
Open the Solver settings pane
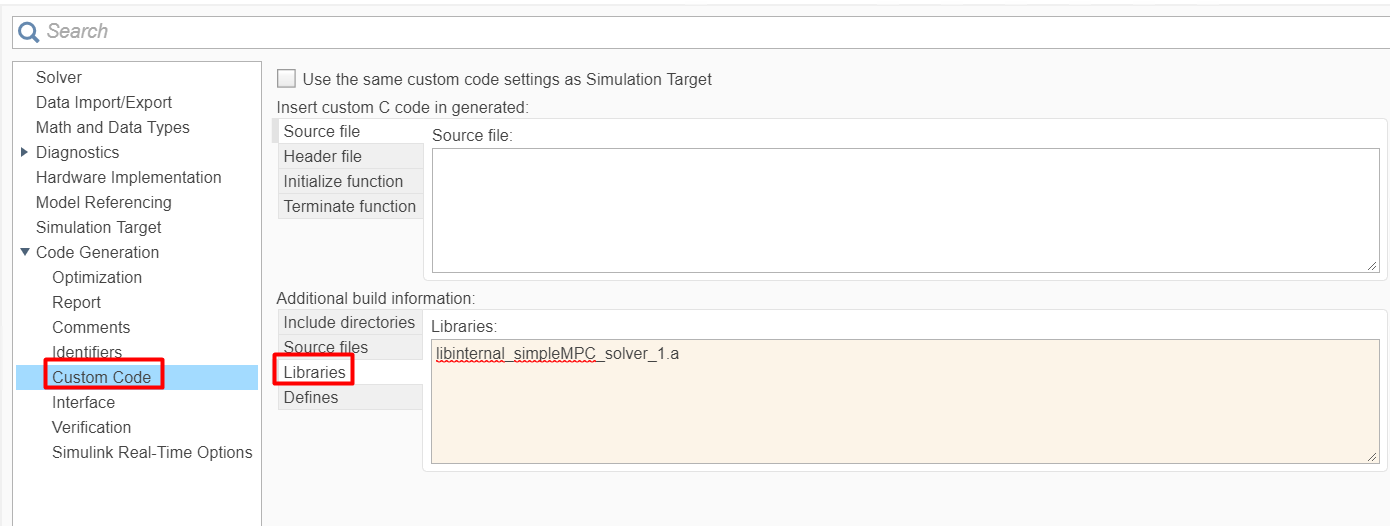59,77
